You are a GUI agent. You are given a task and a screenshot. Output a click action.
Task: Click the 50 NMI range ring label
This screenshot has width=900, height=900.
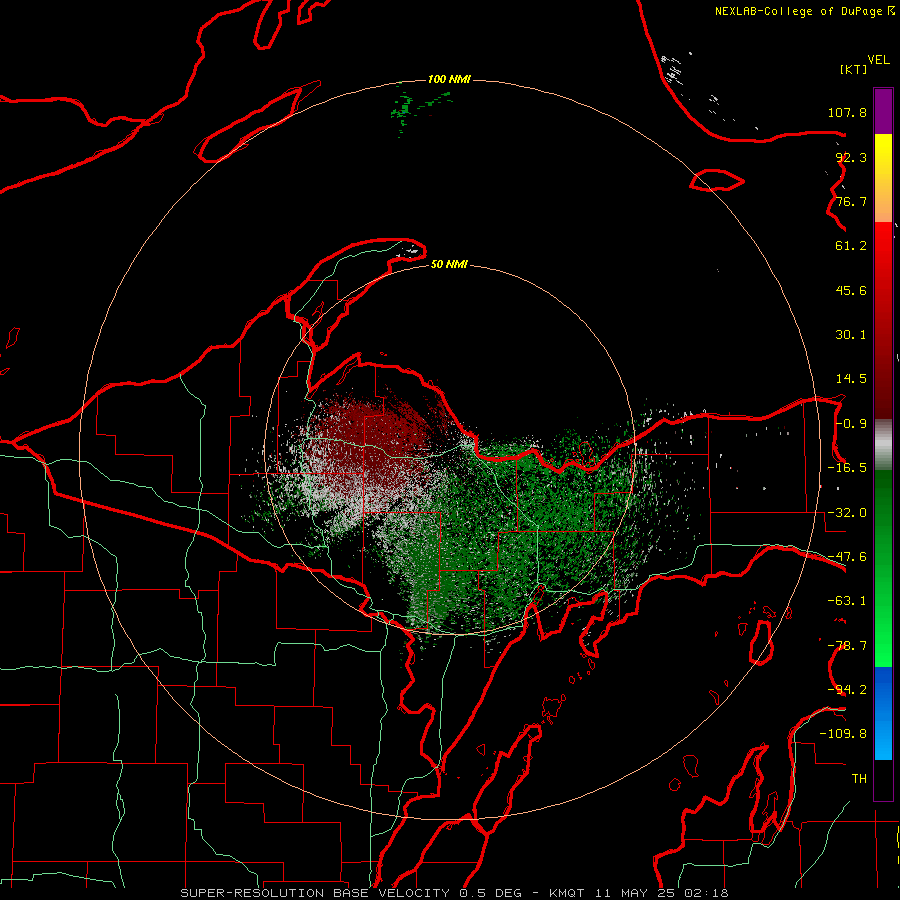coord(449,264)
